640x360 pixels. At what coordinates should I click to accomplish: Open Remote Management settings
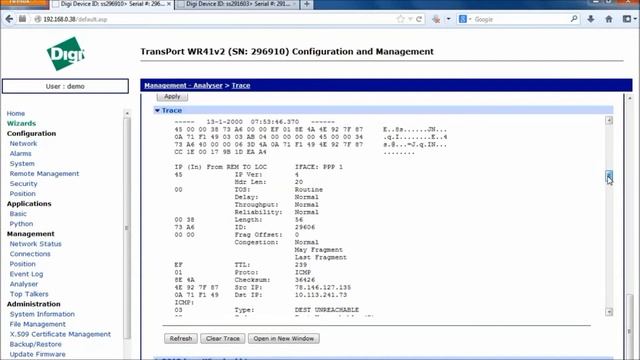pos(44,173)
